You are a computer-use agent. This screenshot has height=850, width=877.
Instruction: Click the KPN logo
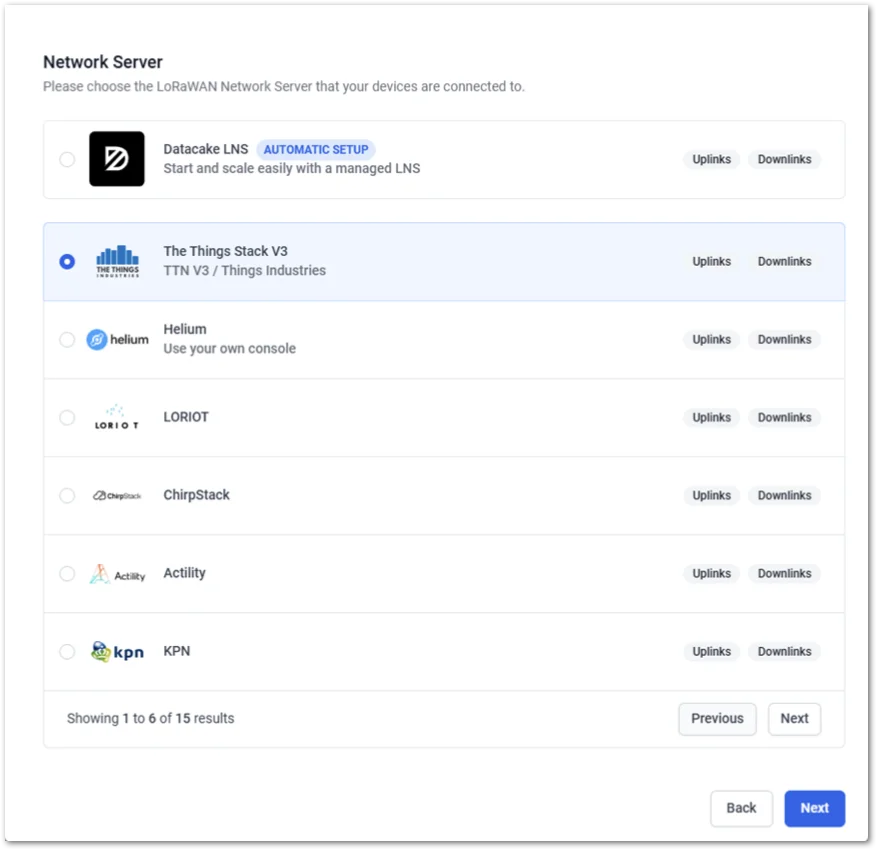pos(117,651)
